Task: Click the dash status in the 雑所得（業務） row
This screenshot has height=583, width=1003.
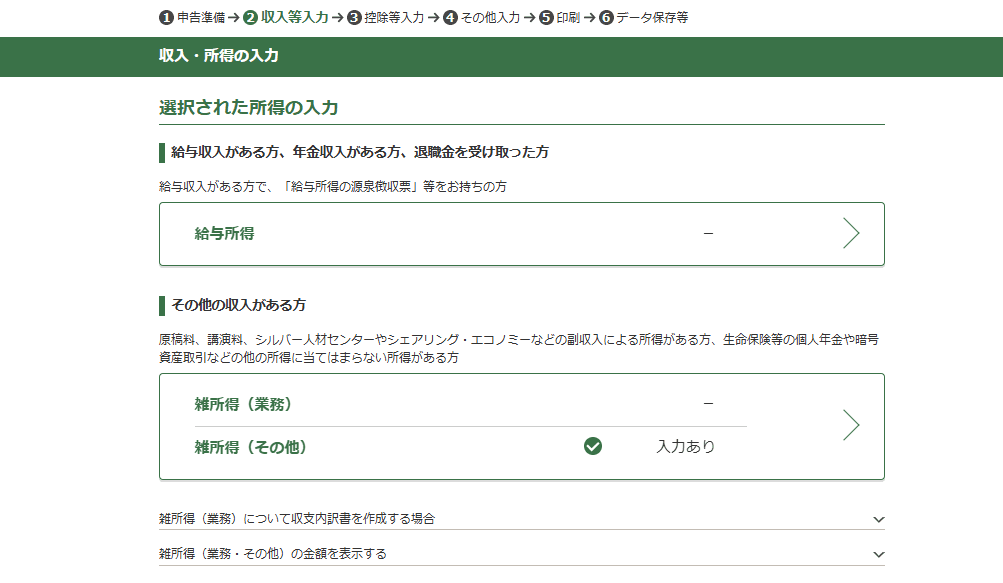Action: [708, 403]
